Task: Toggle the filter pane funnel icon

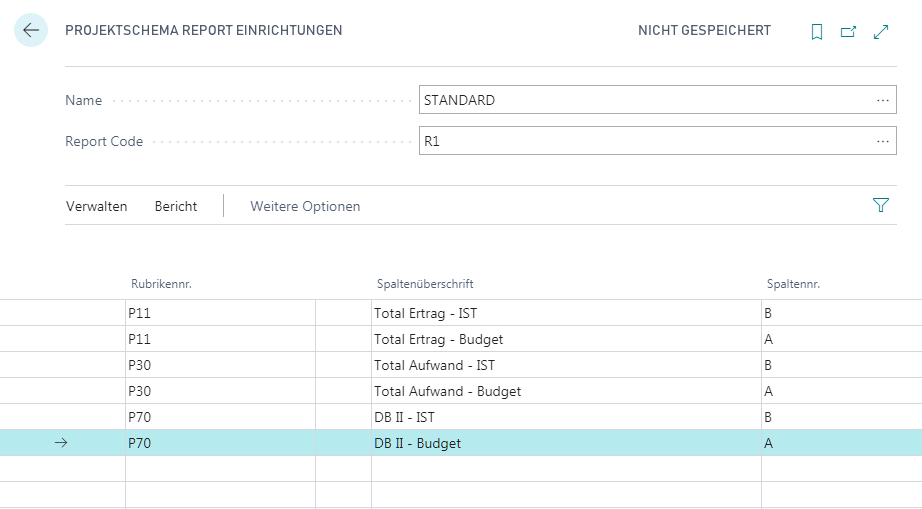Action: [881, 205]
